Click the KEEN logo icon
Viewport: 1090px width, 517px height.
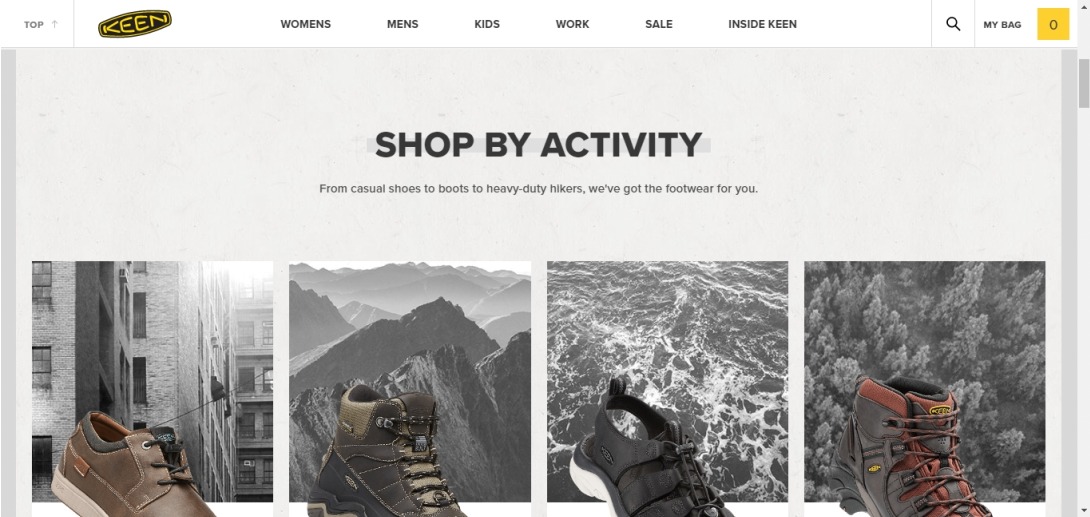[x=135, y=24]
